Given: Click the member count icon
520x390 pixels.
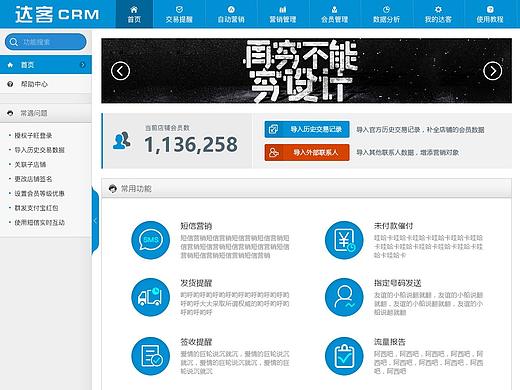Looking at the screenshot, I should pyautogui.click(x=122, y=141).
